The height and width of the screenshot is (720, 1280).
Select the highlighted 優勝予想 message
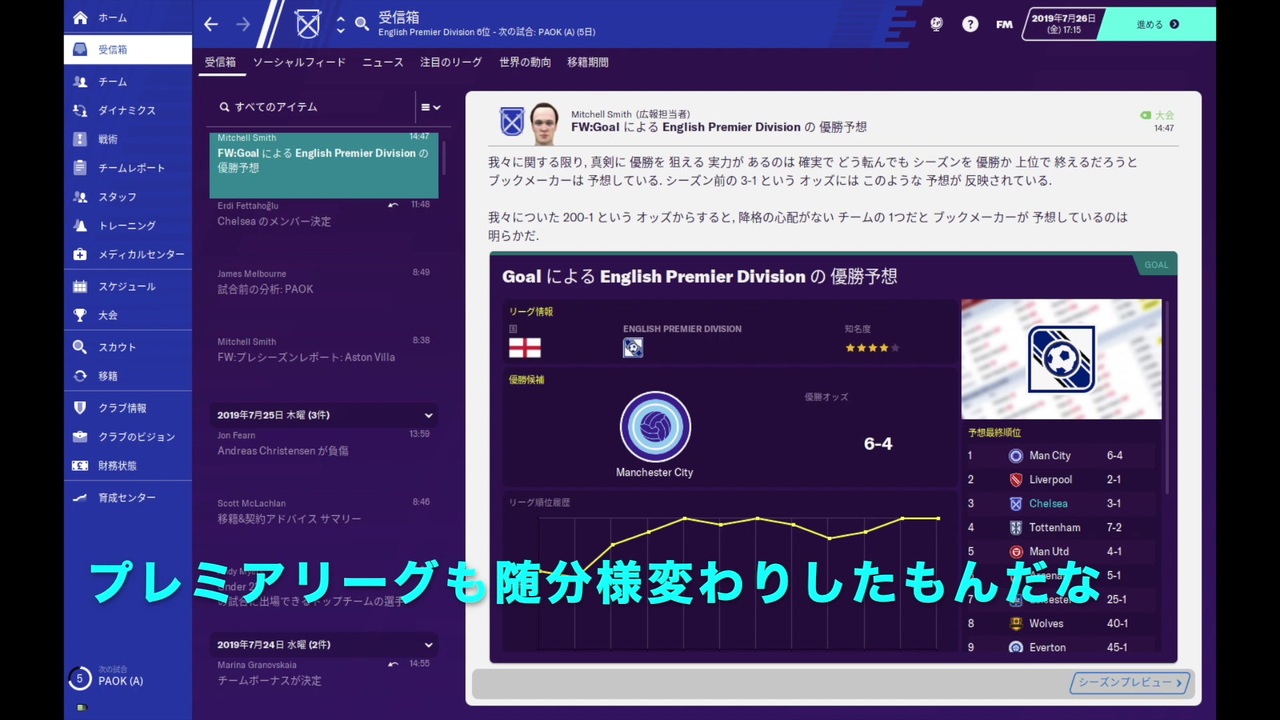pos(323,164)
